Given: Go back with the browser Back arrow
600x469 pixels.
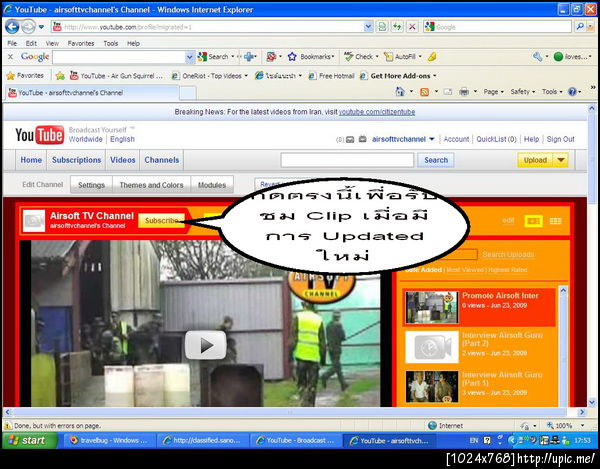Looking at the screenshot, I should click(12, 27).
